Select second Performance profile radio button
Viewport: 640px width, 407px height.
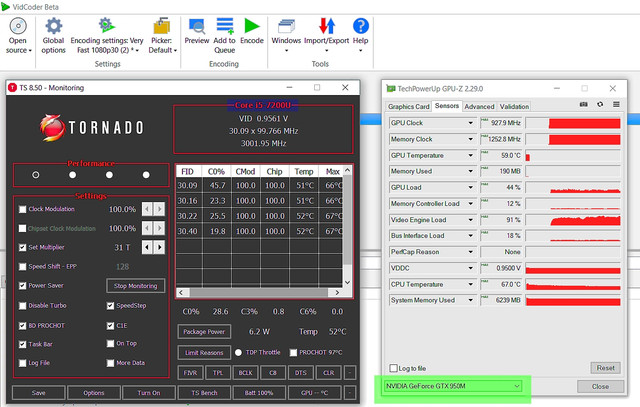pyautogui.click(x=73, y=175)
